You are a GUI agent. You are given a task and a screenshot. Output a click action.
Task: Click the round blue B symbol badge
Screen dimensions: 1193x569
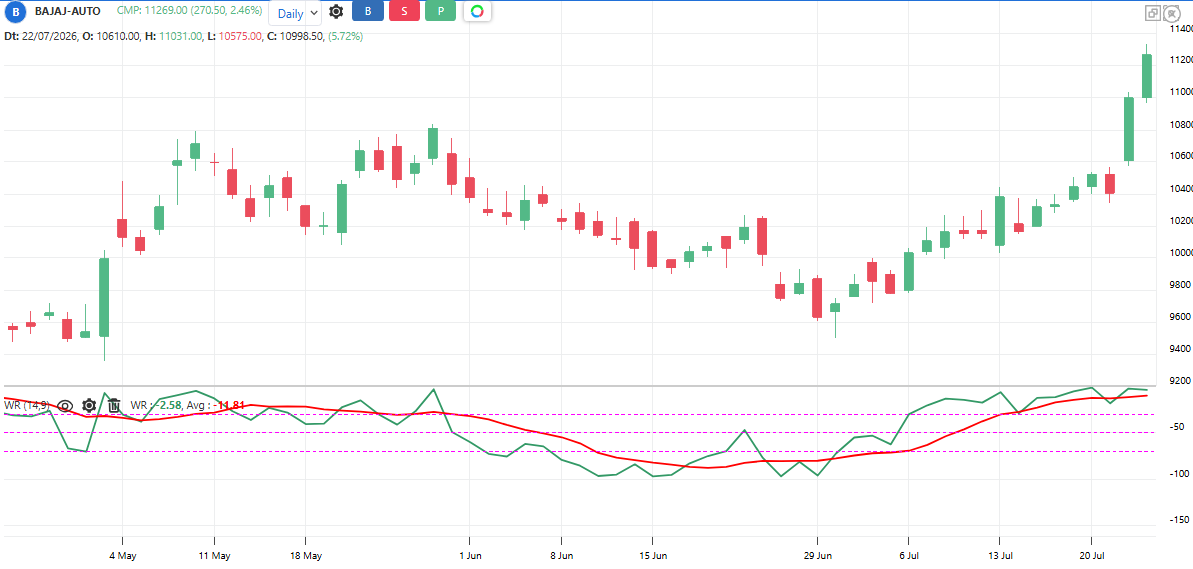click(14, 12)
